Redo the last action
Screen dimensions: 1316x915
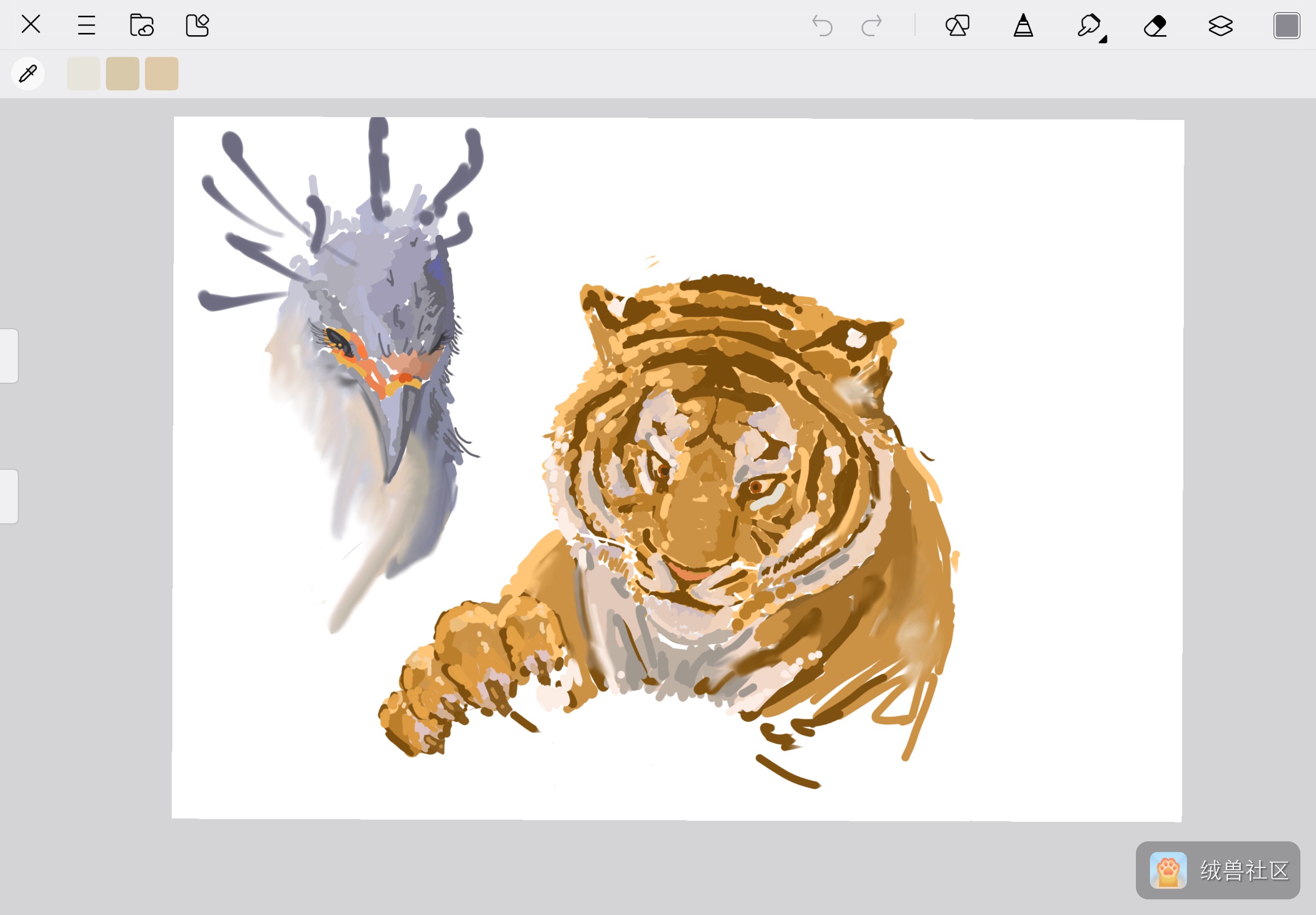click(x=872, y=25)
